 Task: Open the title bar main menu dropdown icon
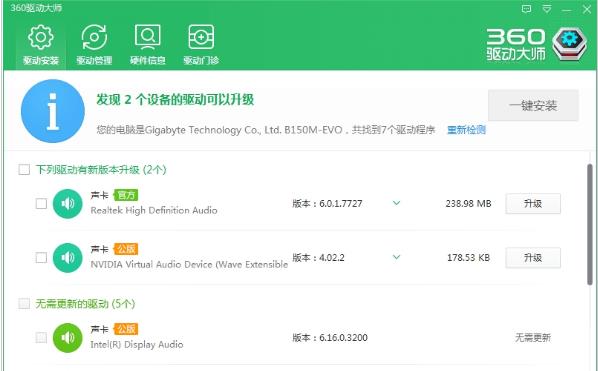click(x=547, y=9)
